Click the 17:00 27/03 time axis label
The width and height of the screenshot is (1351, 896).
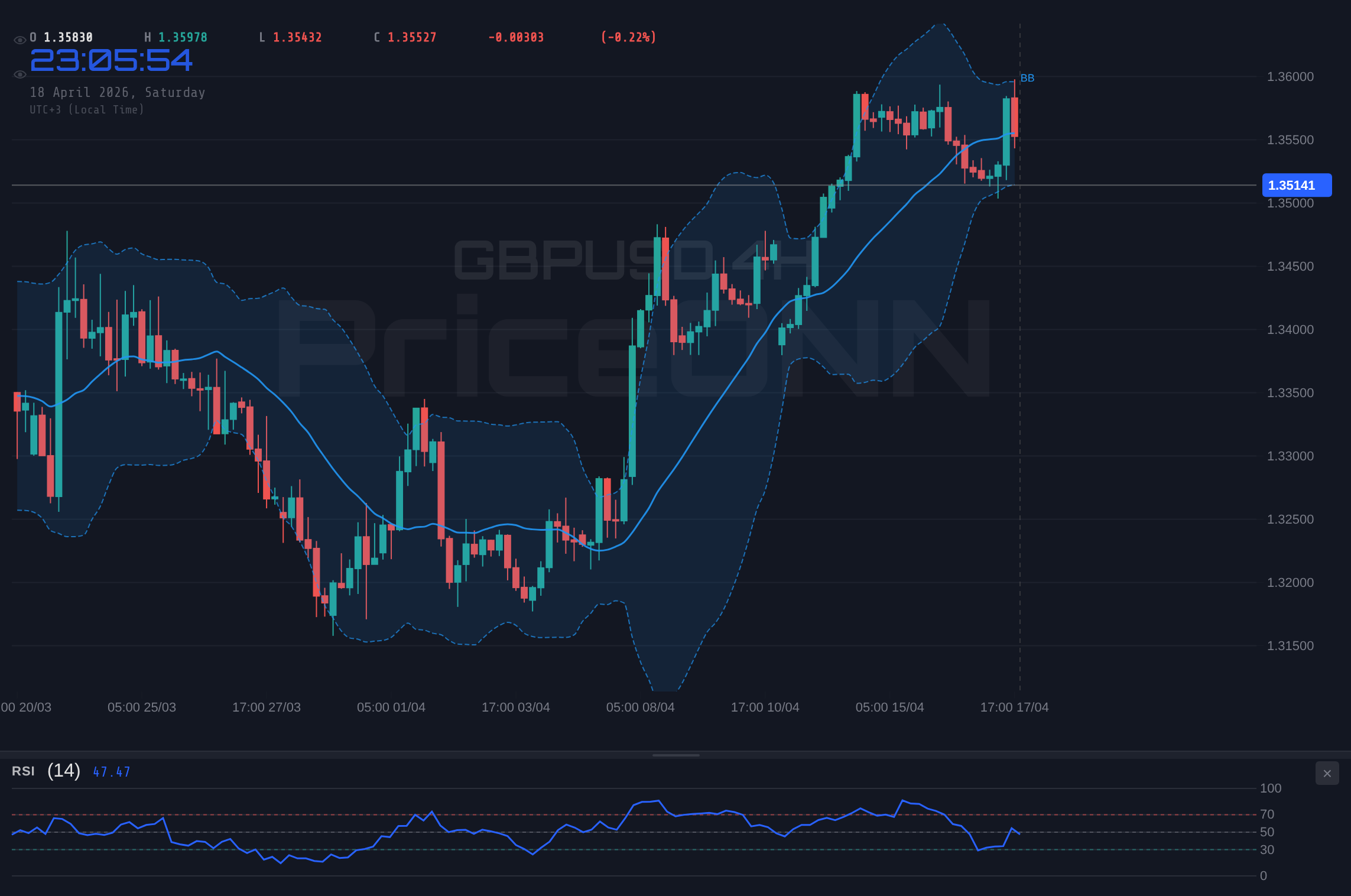point(267,707)
